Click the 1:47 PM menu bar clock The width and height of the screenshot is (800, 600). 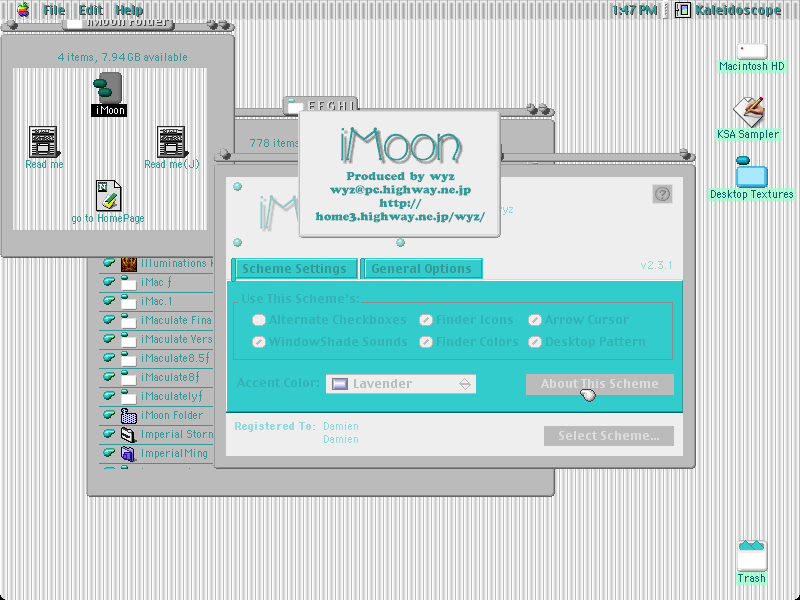point(634,10)
